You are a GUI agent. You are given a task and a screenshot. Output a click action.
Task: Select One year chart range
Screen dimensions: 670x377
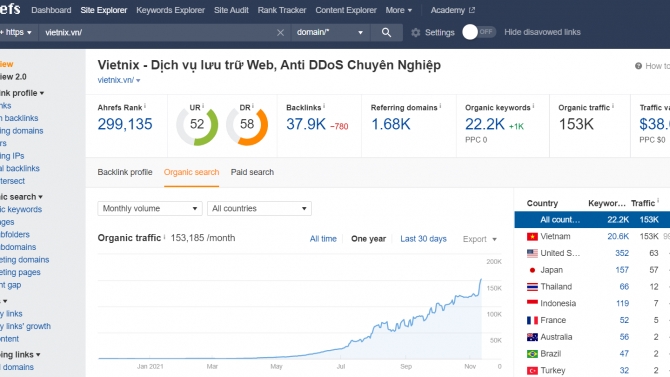pyautogui.click(x=368, y=239)
